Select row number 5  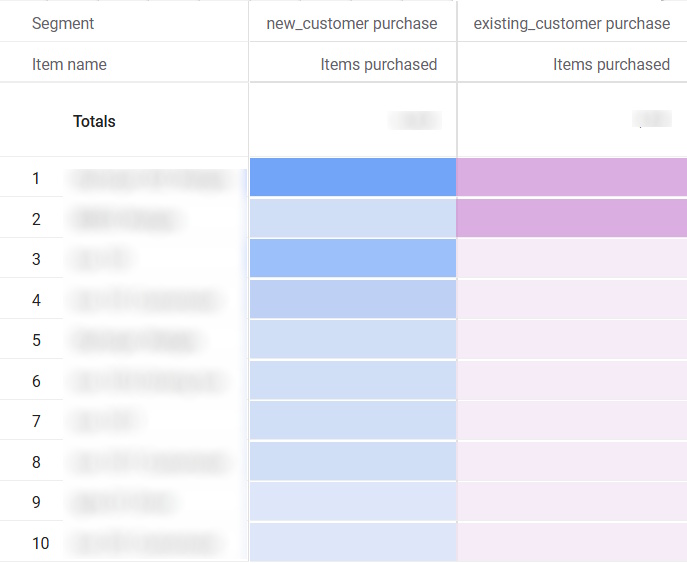tap(36, 340)
